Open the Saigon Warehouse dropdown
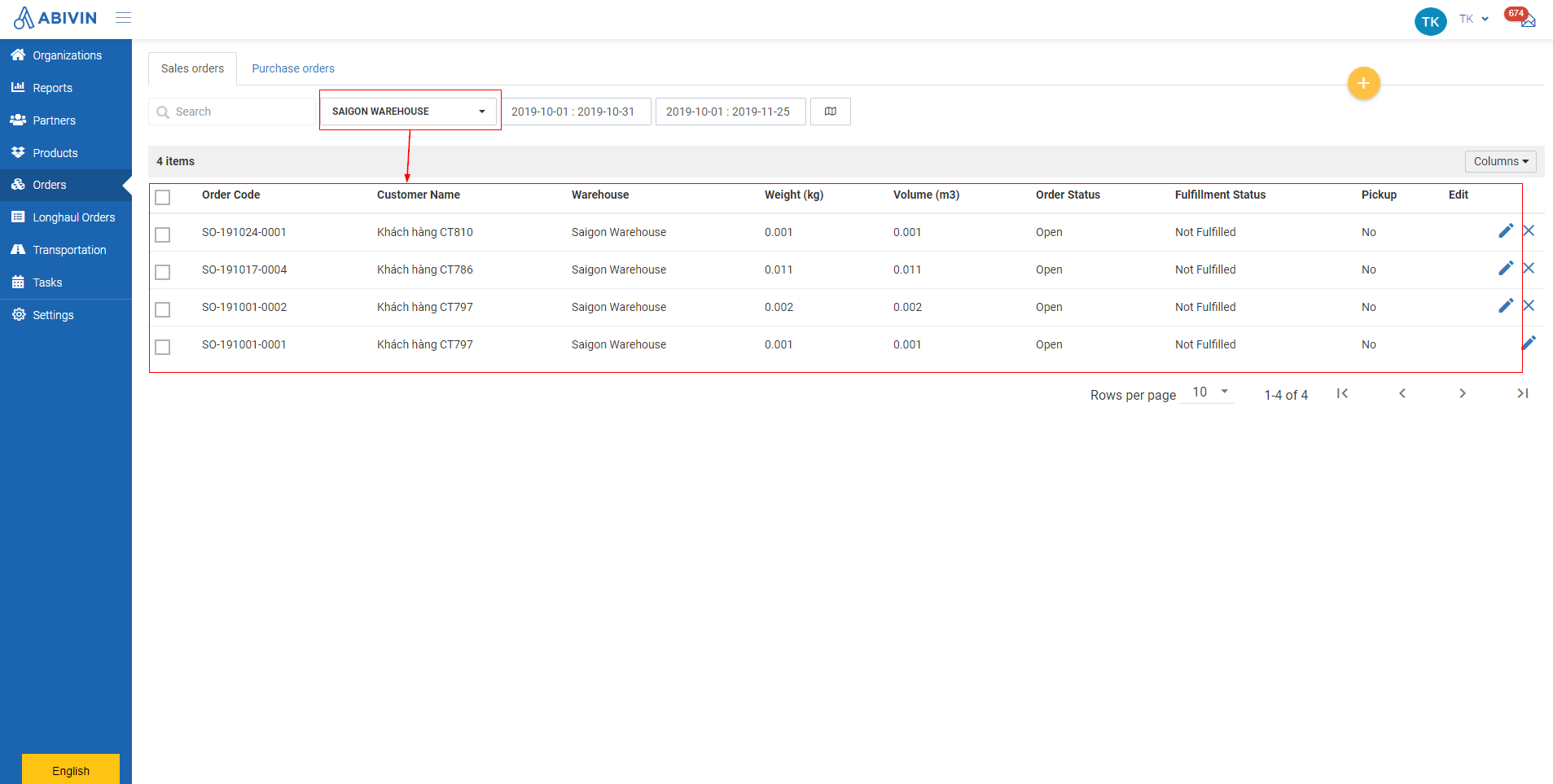This screenshot has width=1553, height=784. coord(409,112)
